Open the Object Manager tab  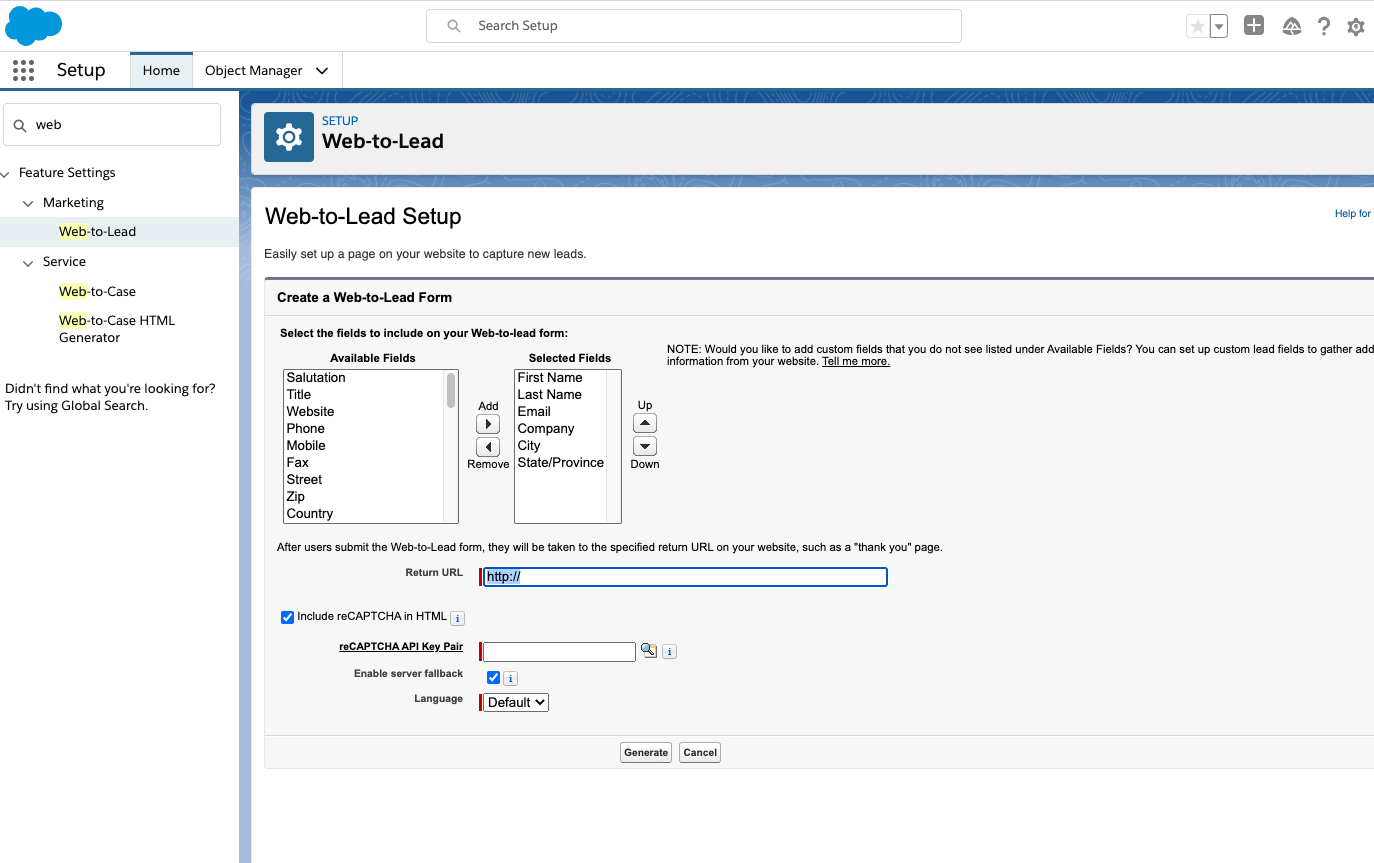click(254, 70)
